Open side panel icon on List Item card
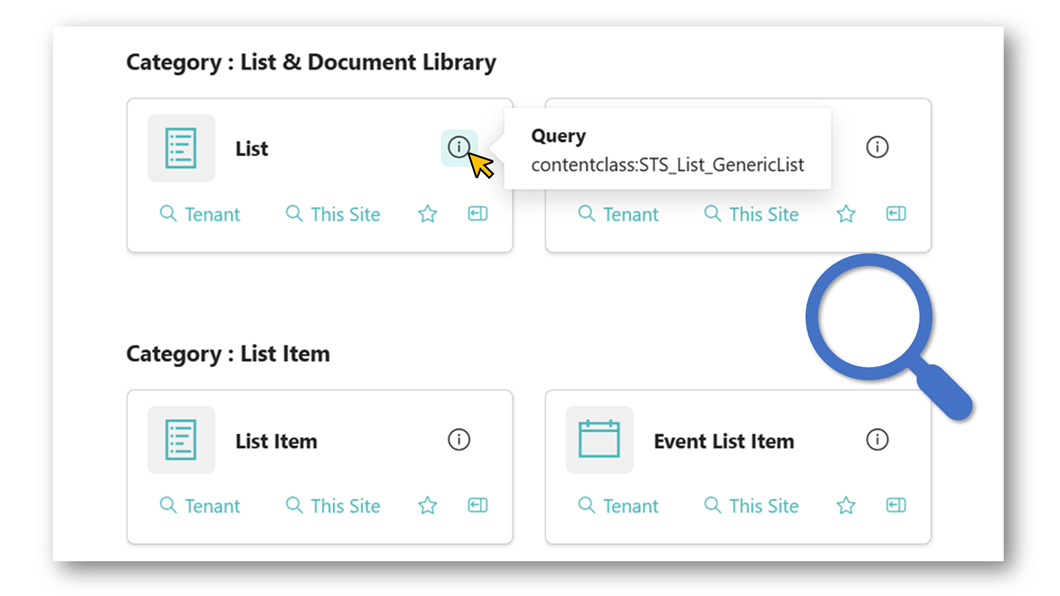Viewport: 1060px width, 596px height. click(x=477, y=505)
